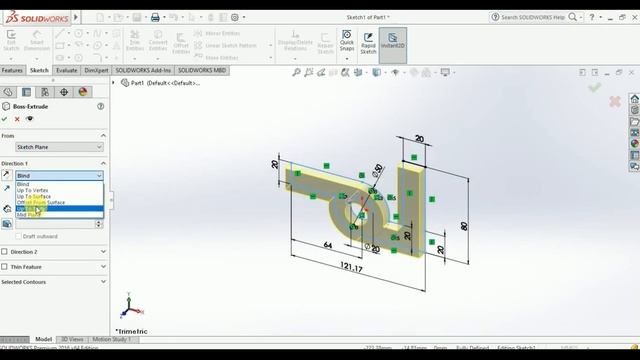Open the Hide/Show Items icon
The image size is (640, 360).
[x=395, y=73]
